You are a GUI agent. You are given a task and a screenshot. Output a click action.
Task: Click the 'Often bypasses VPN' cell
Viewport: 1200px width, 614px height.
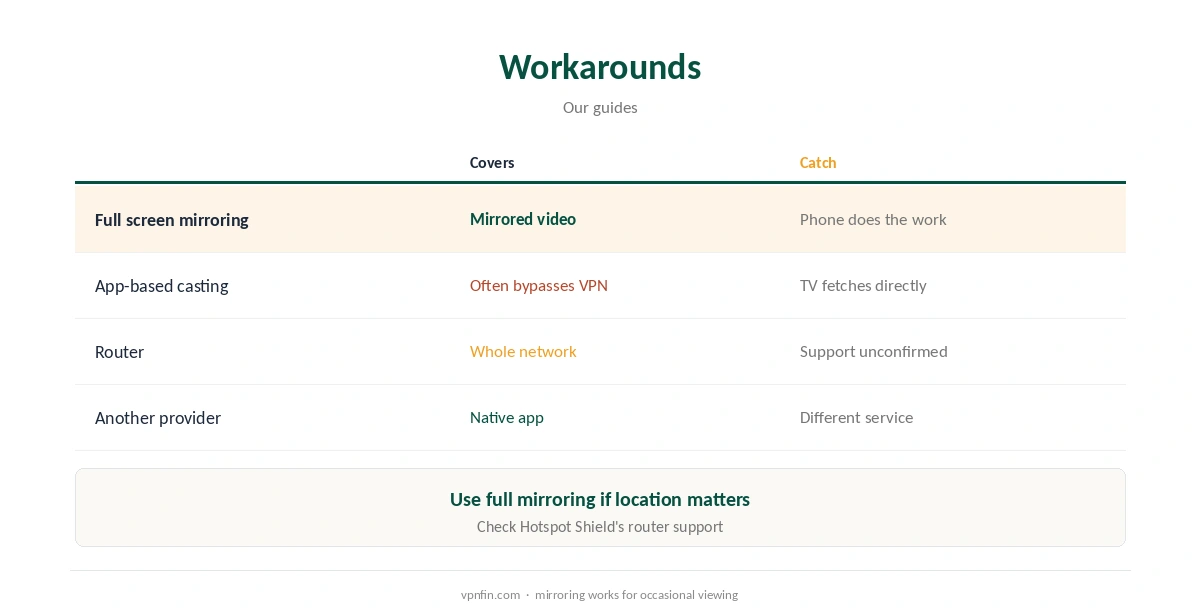click(x=539, y=286)
